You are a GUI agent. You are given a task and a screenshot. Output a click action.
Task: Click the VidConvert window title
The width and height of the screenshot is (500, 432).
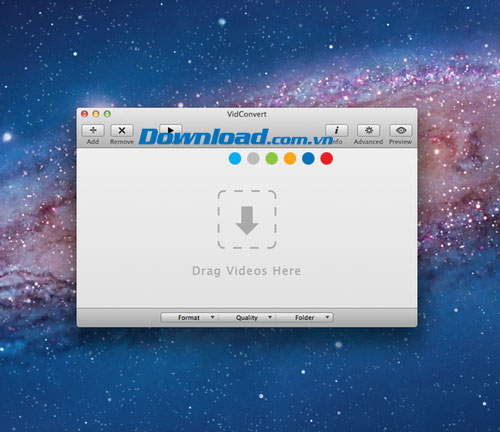pos(247,114)
